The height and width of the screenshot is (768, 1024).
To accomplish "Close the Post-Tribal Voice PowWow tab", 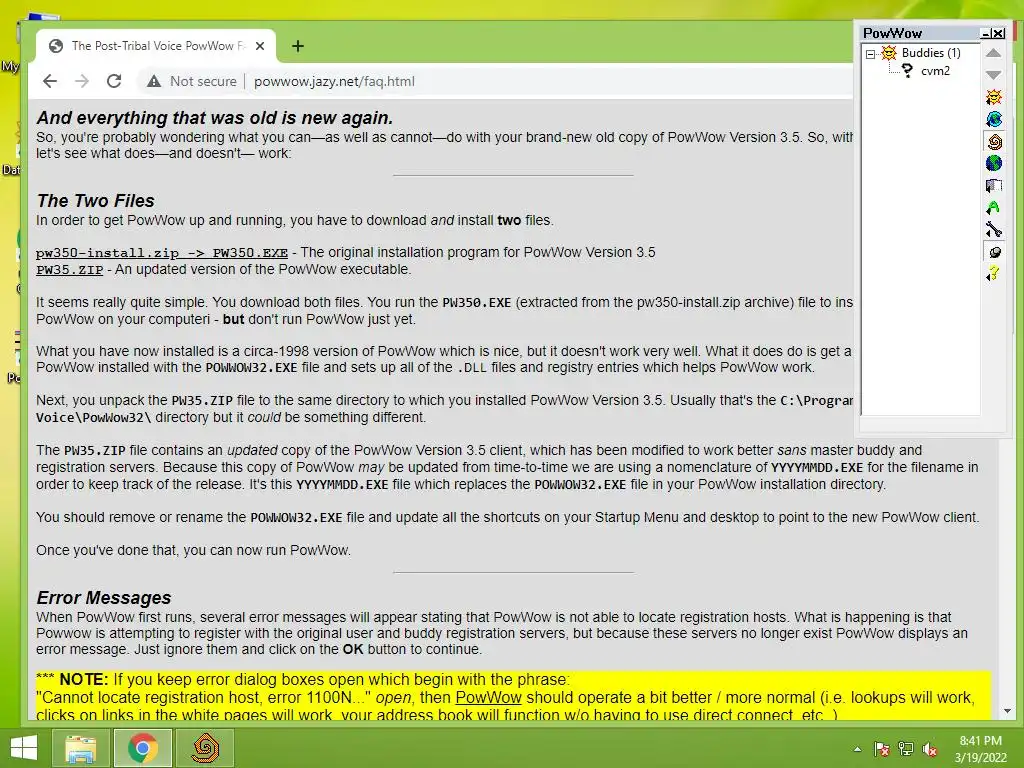I will coord(260,46).
